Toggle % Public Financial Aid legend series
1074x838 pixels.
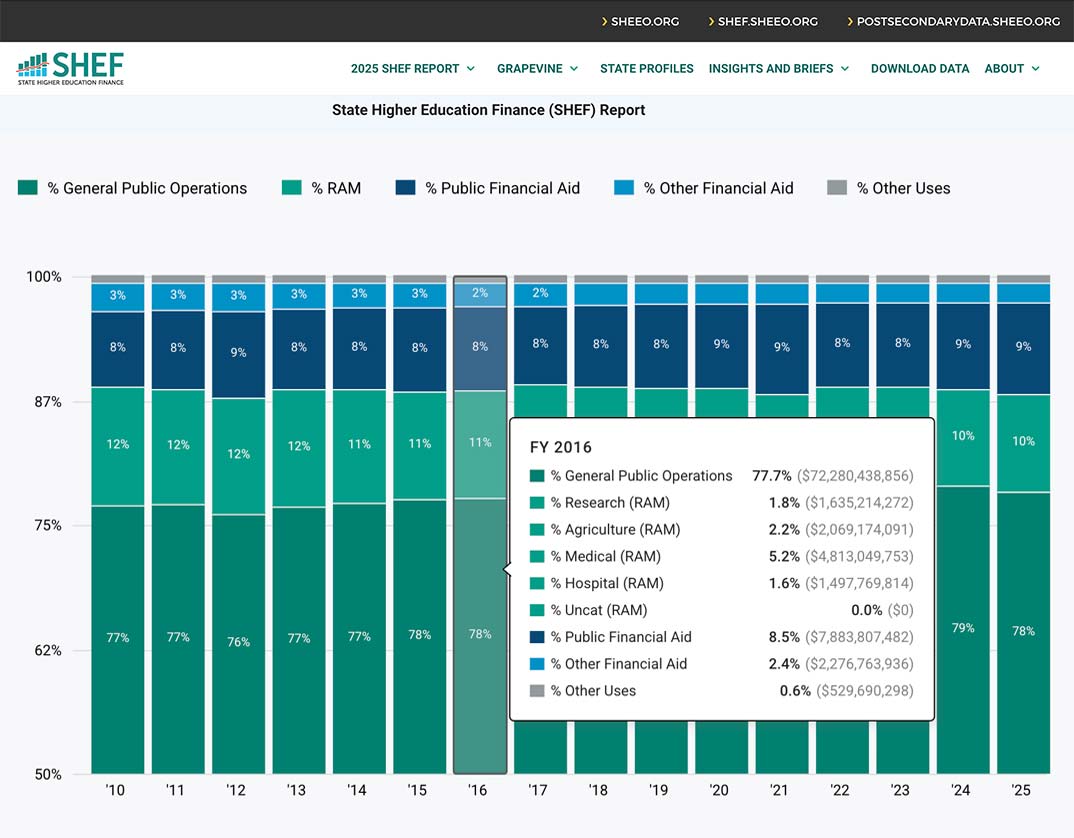[x=502, y=188]
